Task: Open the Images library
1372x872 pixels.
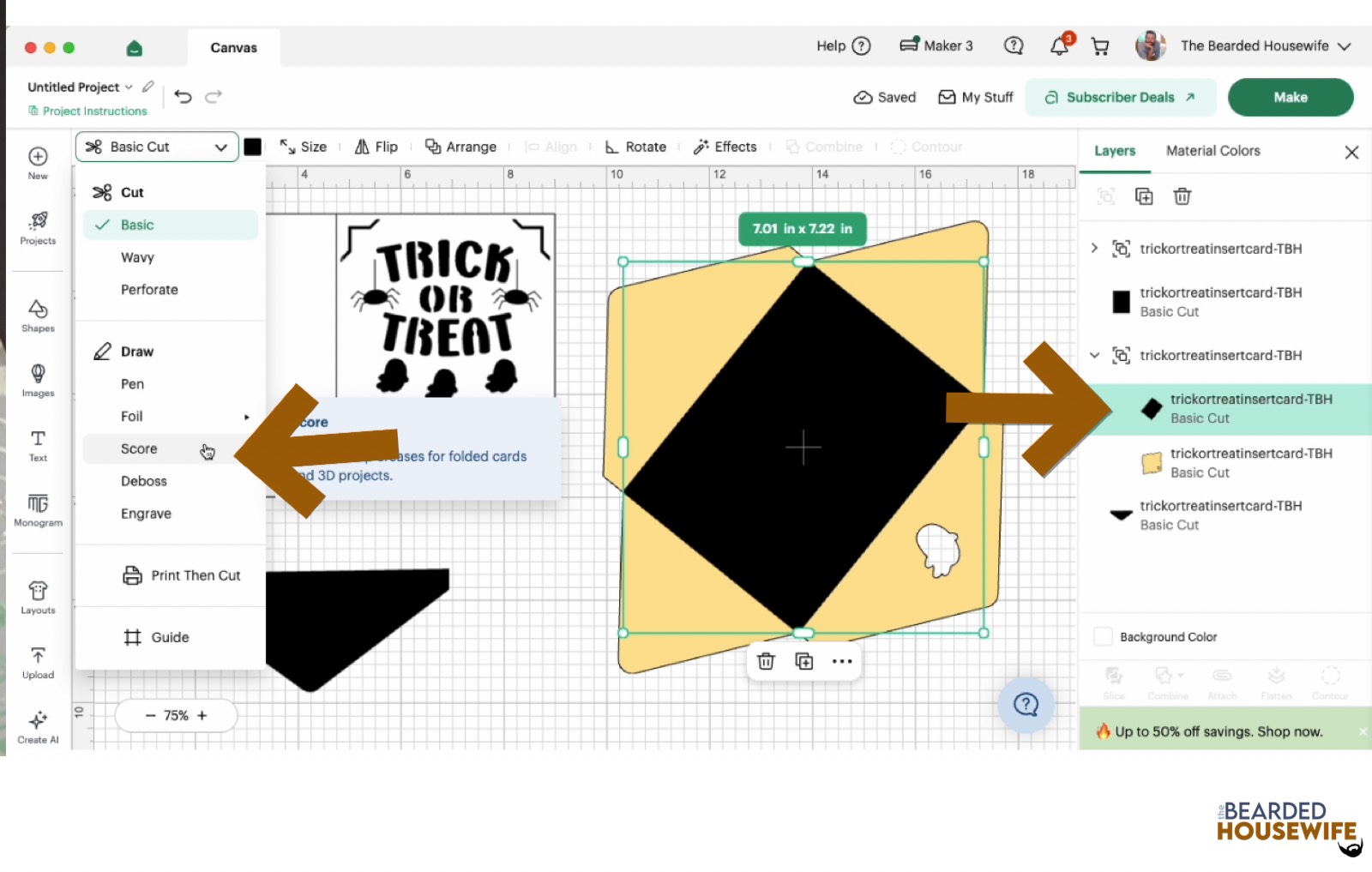Action: point(38,381)
